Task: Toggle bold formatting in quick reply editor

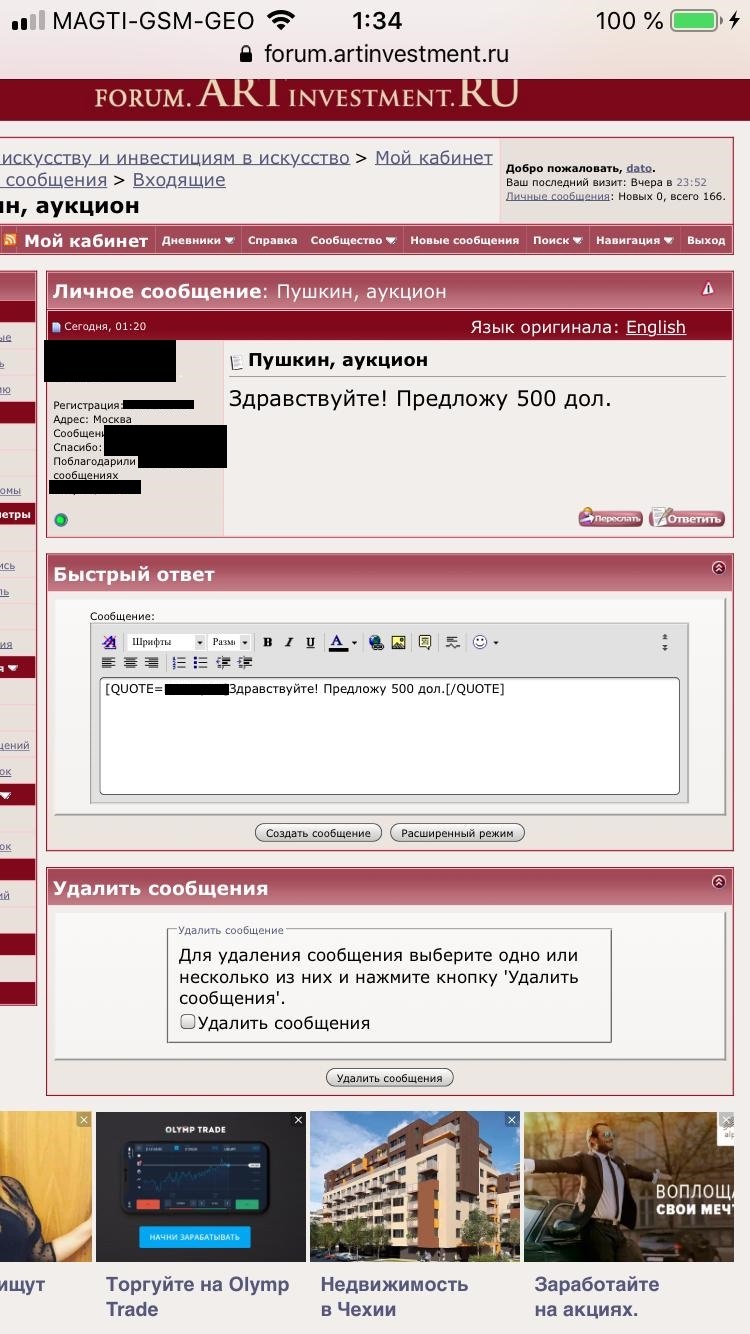Action: tap(267, 642)
